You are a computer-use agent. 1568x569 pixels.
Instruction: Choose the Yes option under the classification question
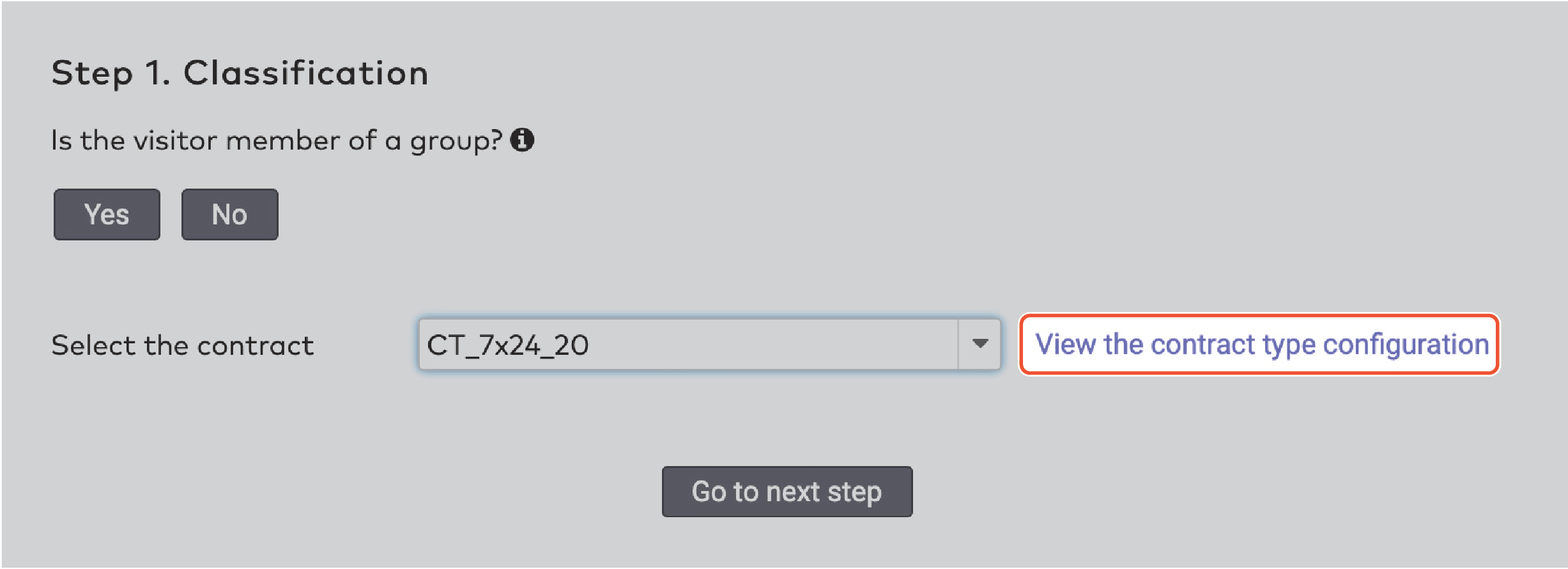pos(106,214)
